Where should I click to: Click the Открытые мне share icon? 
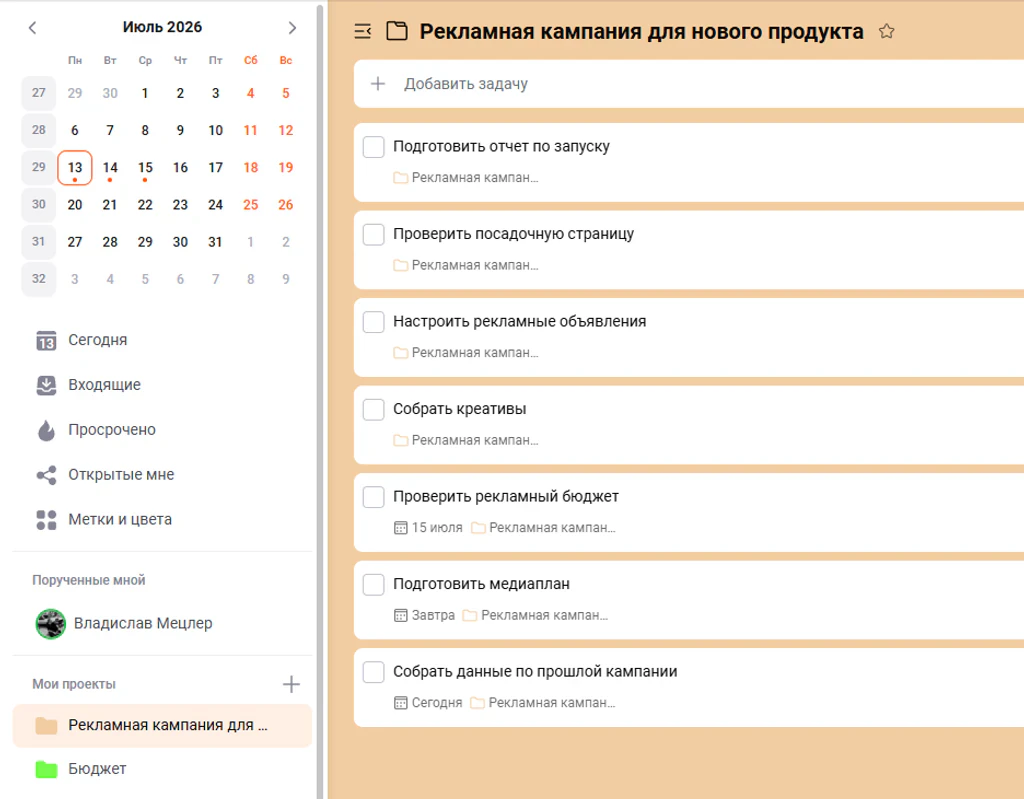46,475
